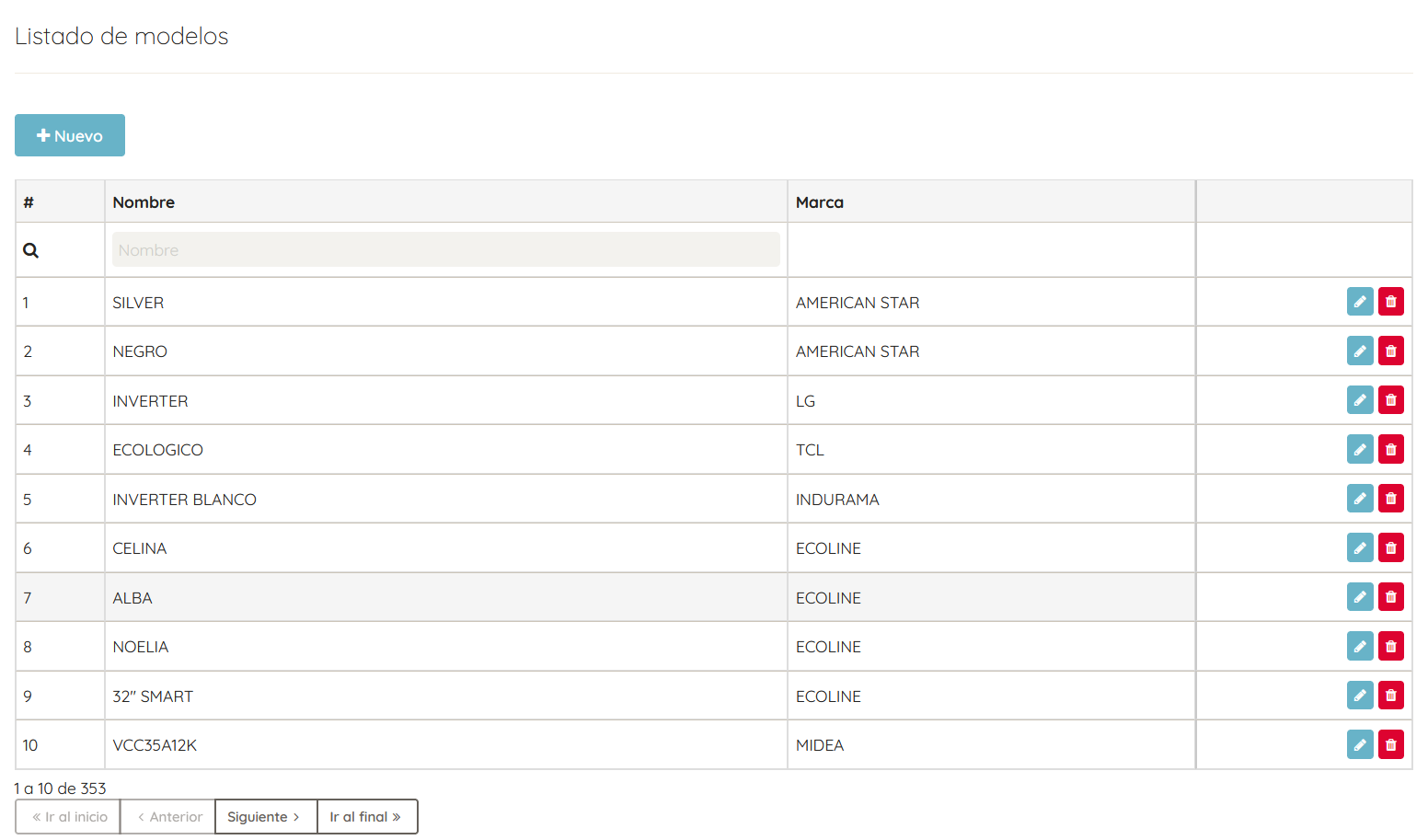
Task: Click the search magnifier icon
Action: (x=30, y=250)
